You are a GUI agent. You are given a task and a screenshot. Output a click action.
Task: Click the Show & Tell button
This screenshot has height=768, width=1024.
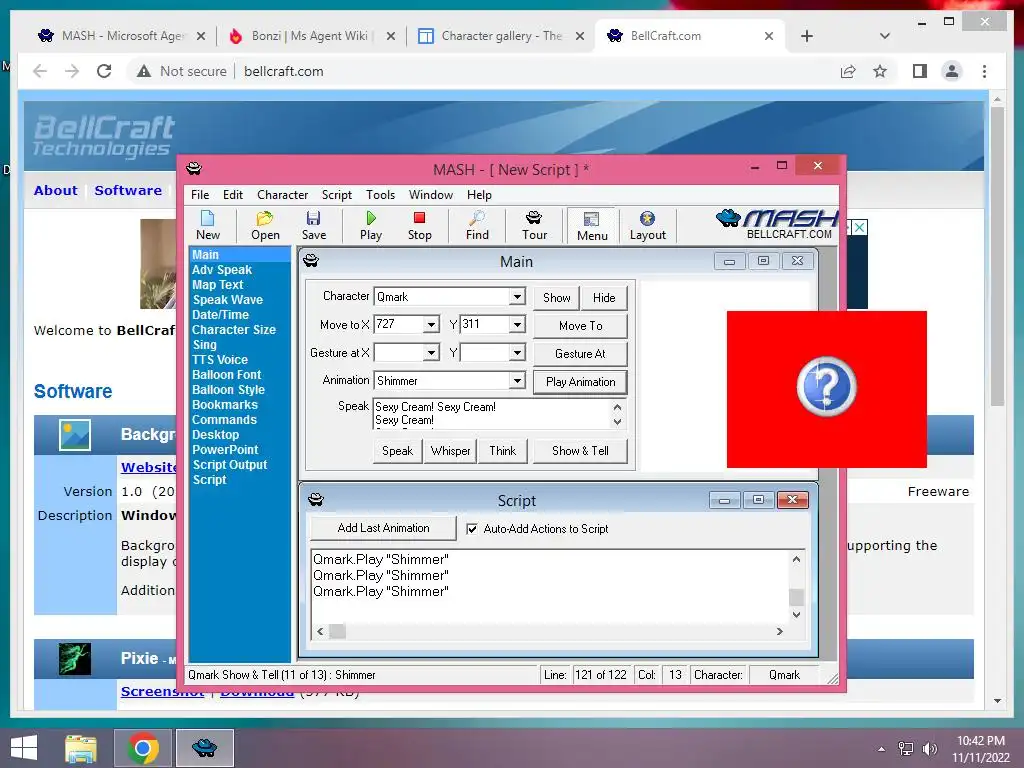[x=580, y=451]
